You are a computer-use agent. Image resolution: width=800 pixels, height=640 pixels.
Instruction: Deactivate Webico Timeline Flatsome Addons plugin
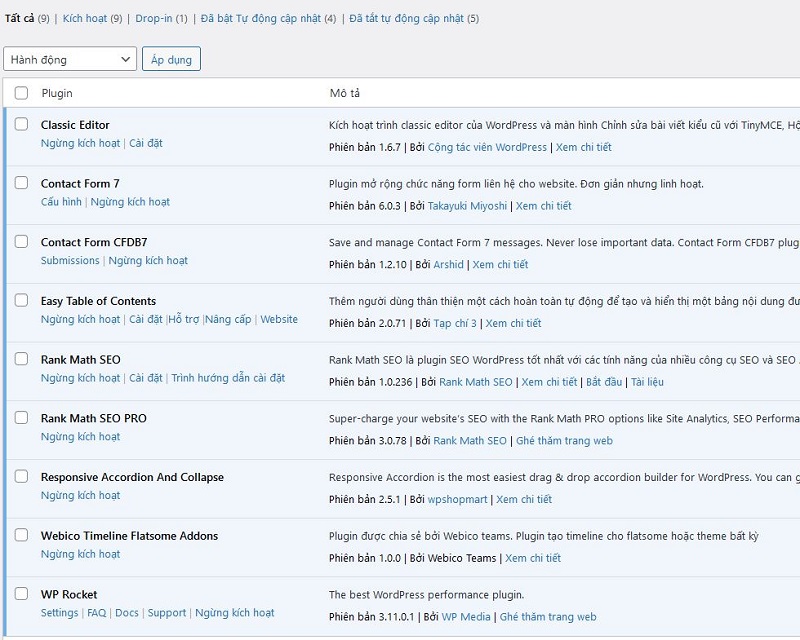click(81, 554)
